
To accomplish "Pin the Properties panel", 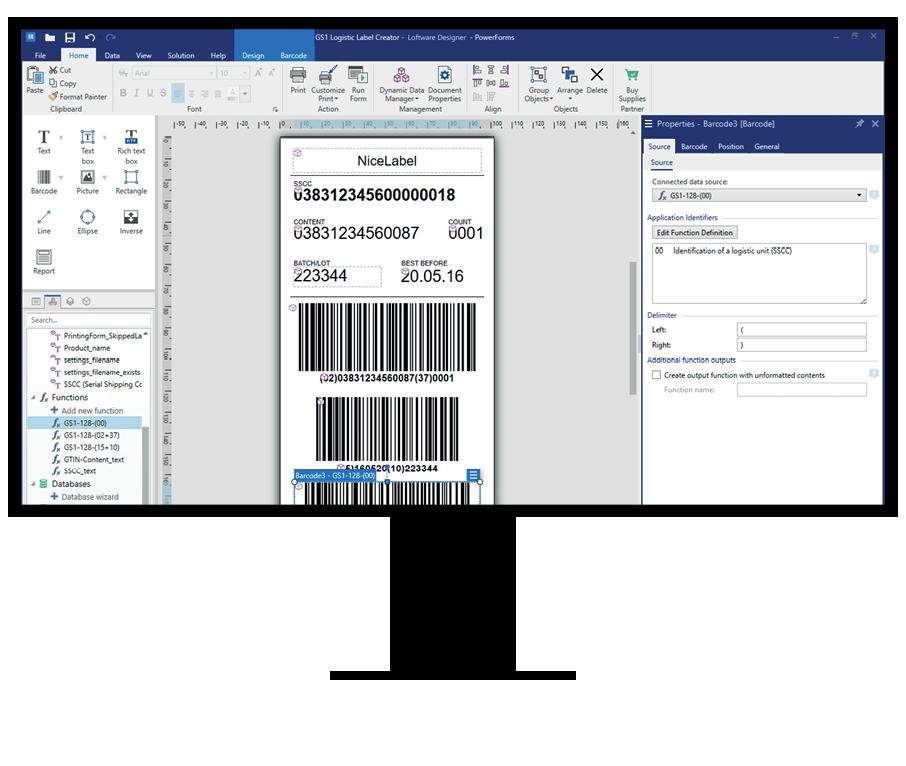I will [860, 124].
